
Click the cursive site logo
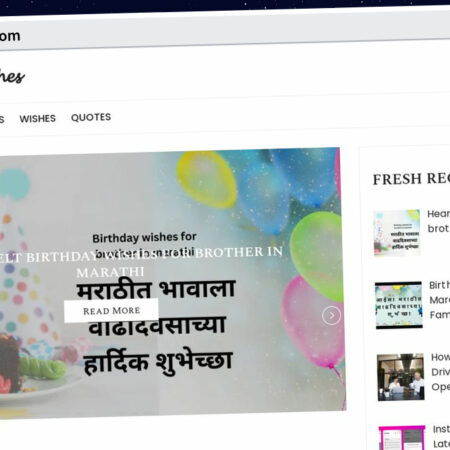point(12,77)
